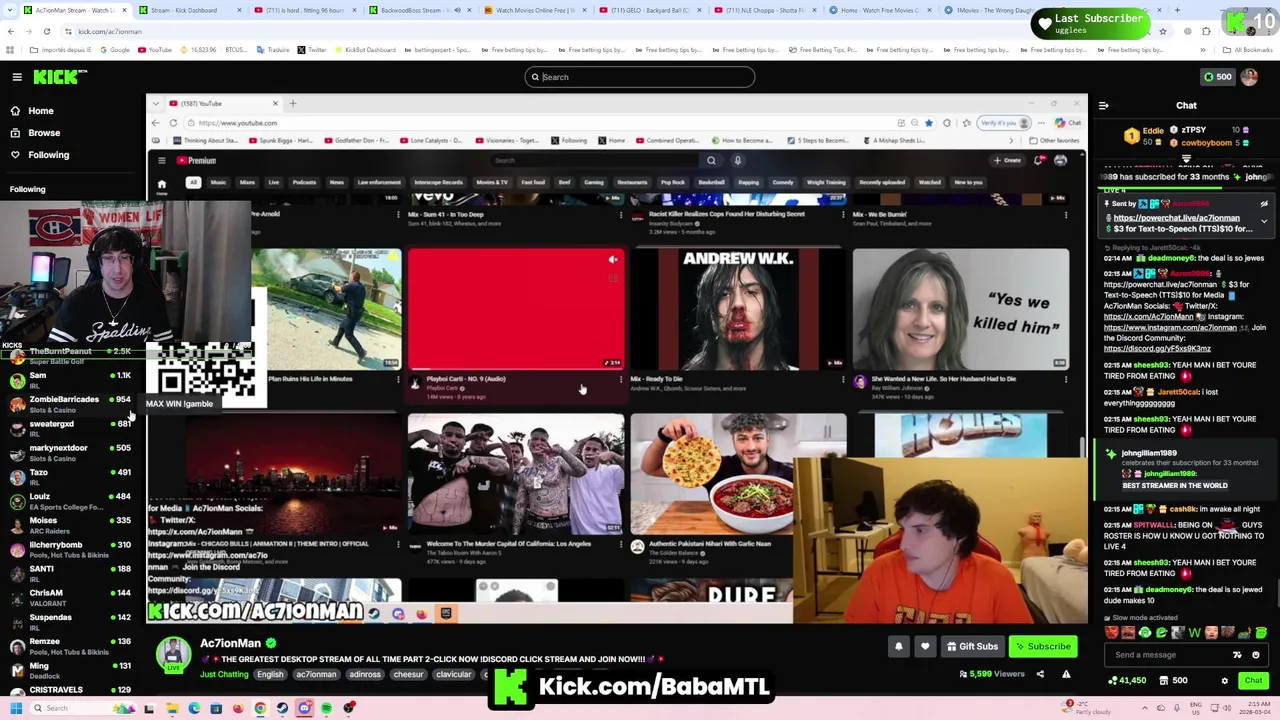Open Tazo channel in sidebar

tap(68, 476)
